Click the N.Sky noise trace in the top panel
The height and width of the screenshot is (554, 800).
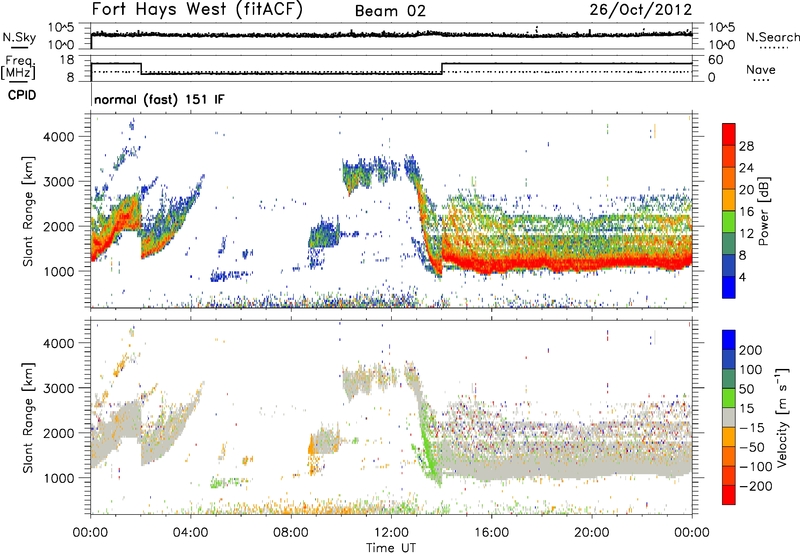(x=391, y=34)
